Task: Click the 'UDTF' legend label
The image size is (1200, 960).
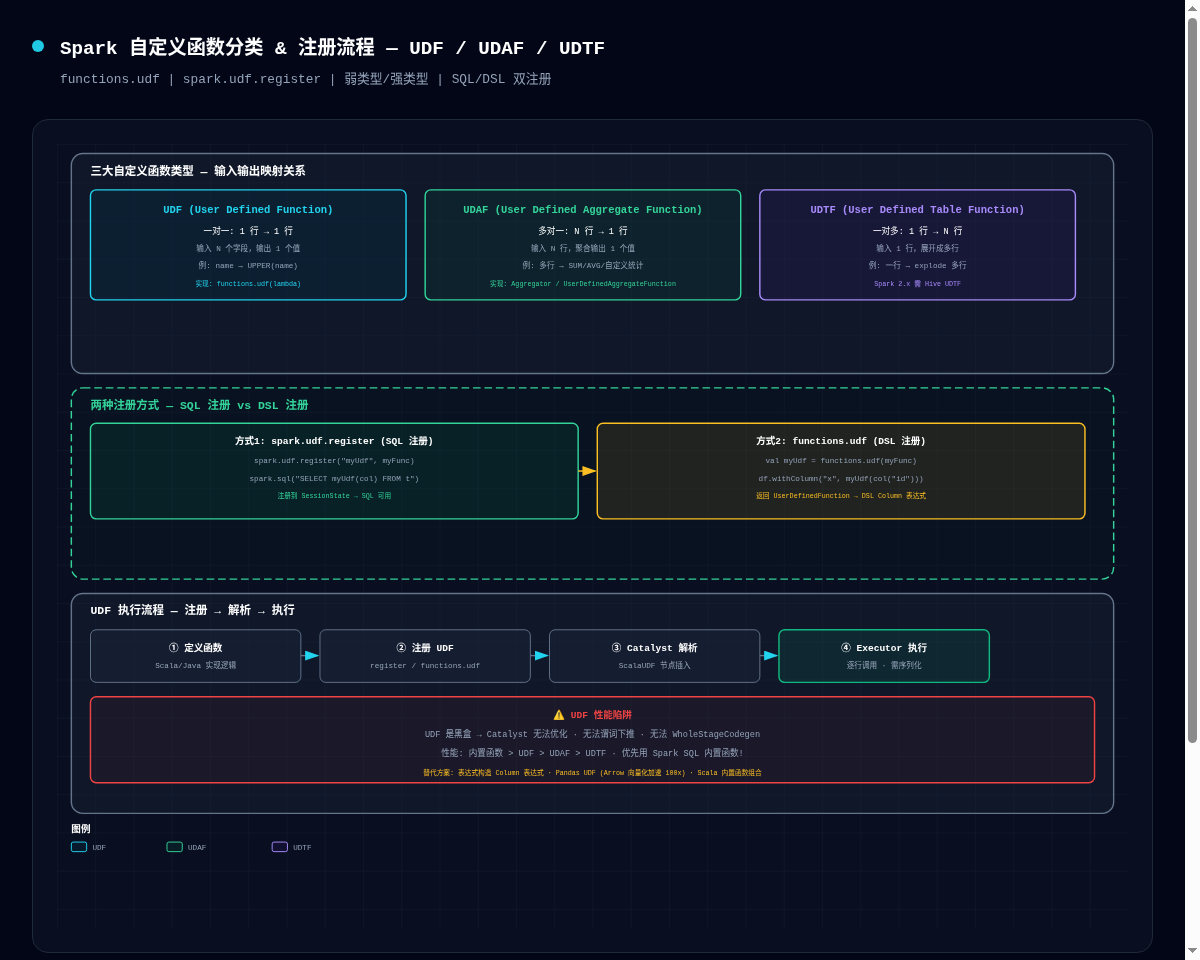Action: click(302, 848)
